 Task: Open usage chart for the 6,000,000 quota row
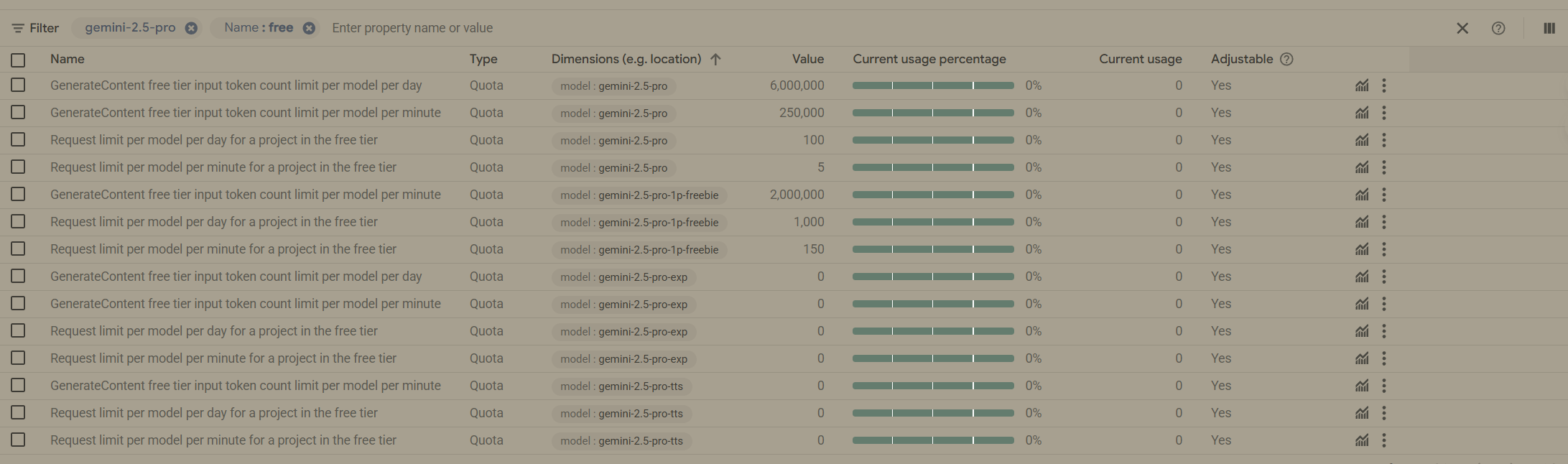(1362, 85)
